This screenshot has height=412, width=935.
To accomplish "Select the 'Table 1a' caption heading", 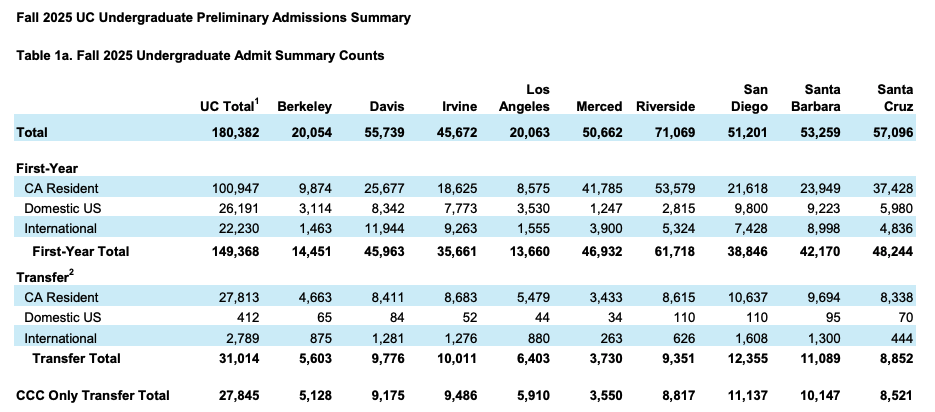I will [200, 56].
